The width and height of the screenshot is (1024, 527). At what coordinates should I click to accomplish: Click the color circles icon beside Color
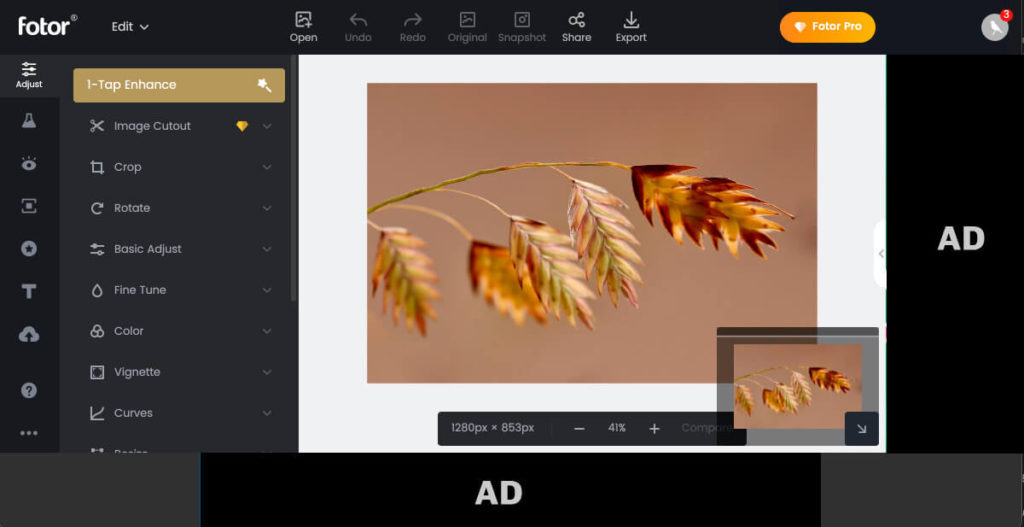tap(97, 331)
